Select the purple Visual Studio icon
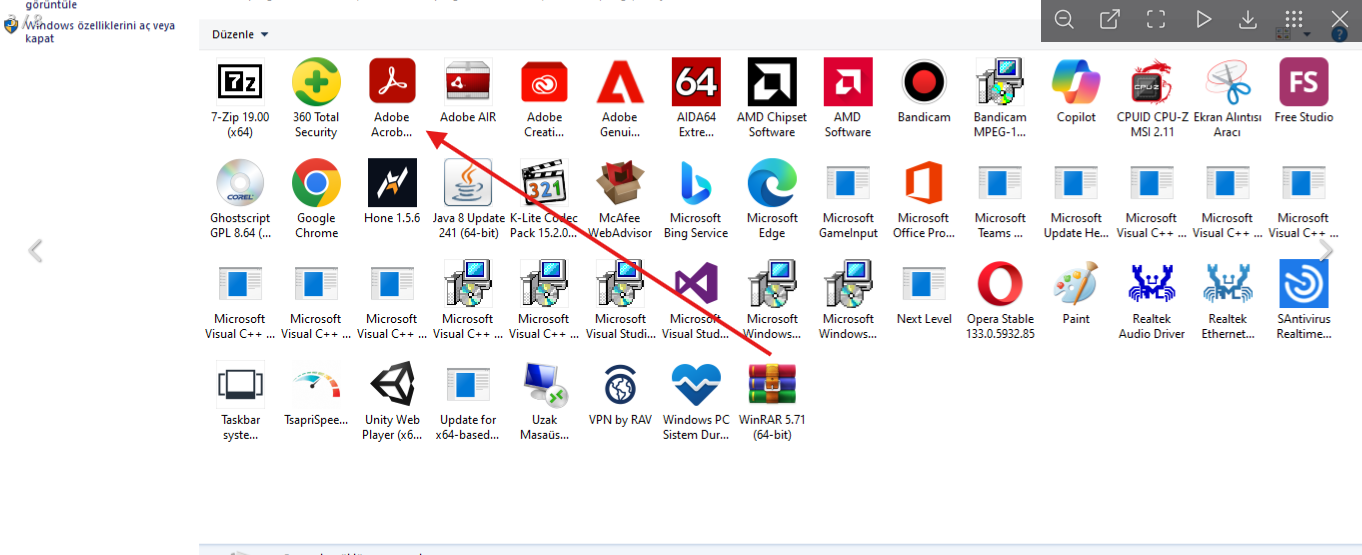Image resolution: width=1362 pixels, height=555 pixels. [696, 284]
